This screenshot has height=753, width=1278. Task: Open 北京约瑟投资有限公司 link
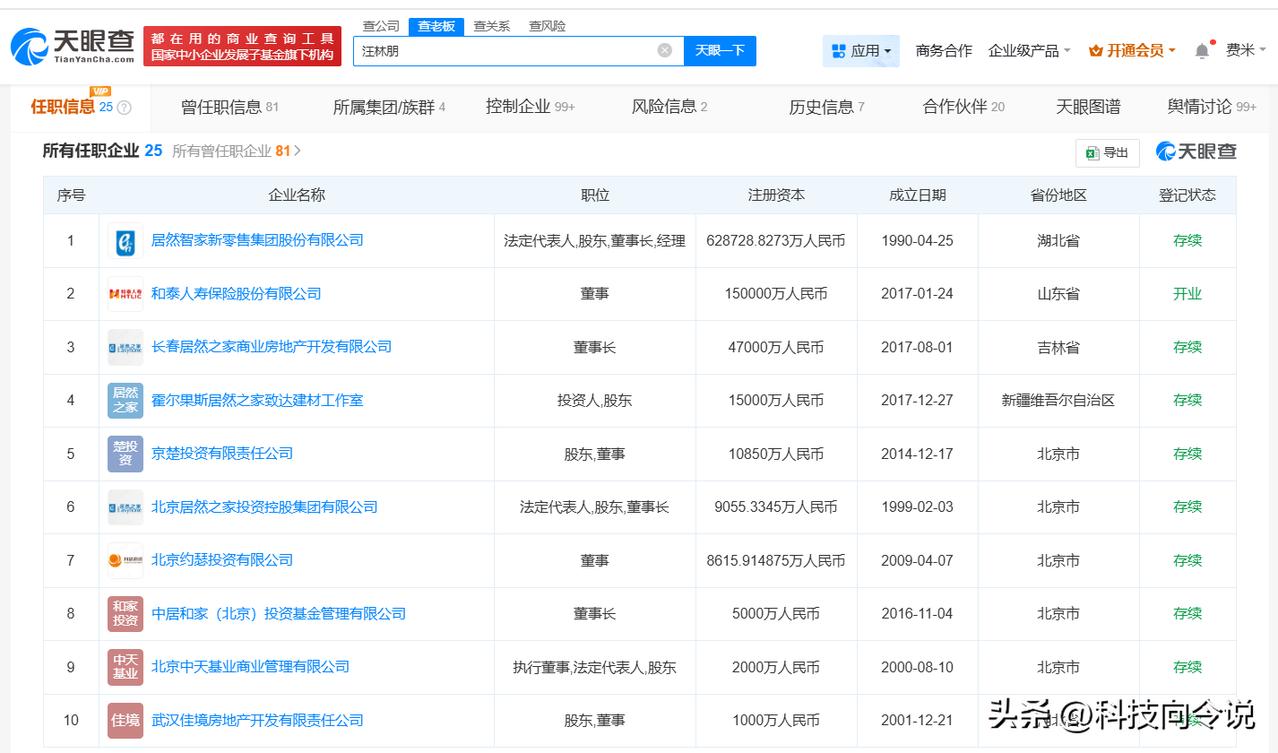pos(222,560)
